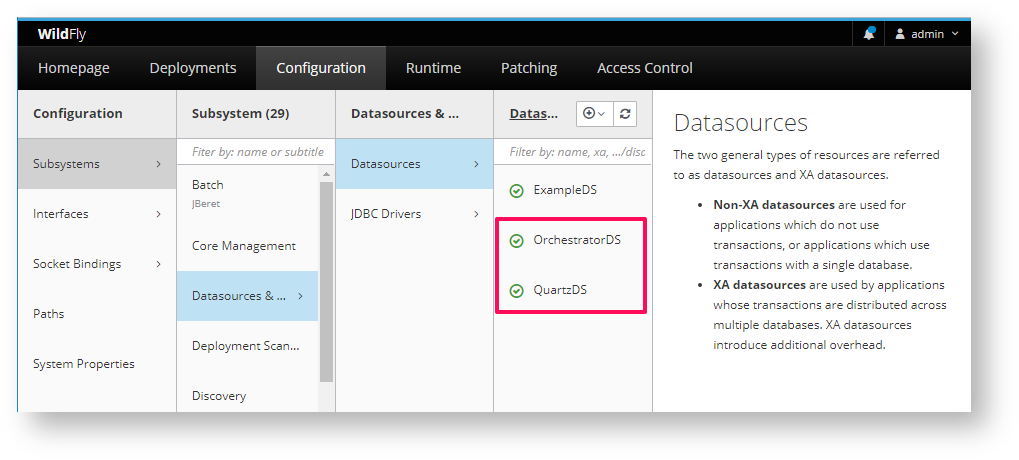Click the green status icon beside OrchestratorDS

(x=516, y=241)
